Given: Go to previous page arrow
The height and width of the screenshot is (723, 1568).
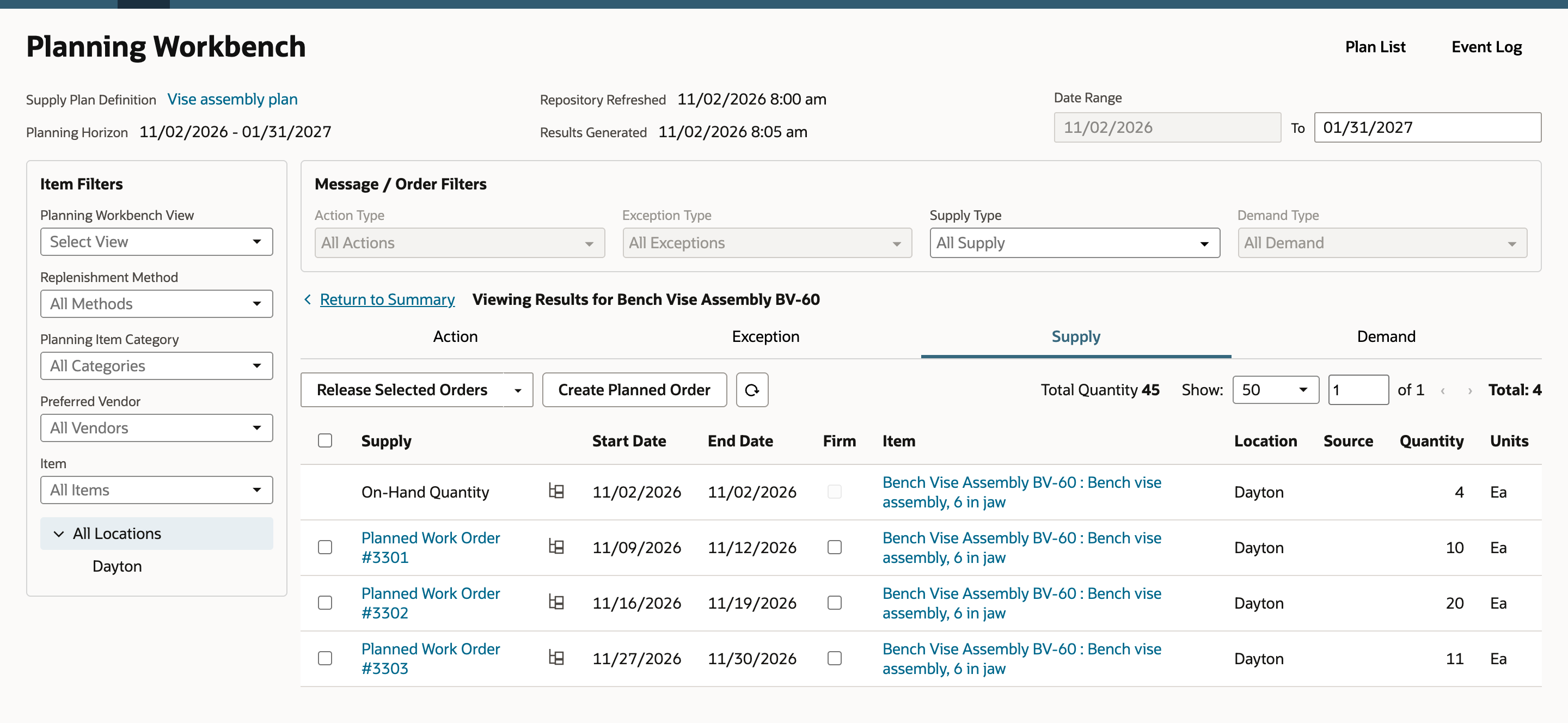Looking at the screenshot, I should point(1443,391).
